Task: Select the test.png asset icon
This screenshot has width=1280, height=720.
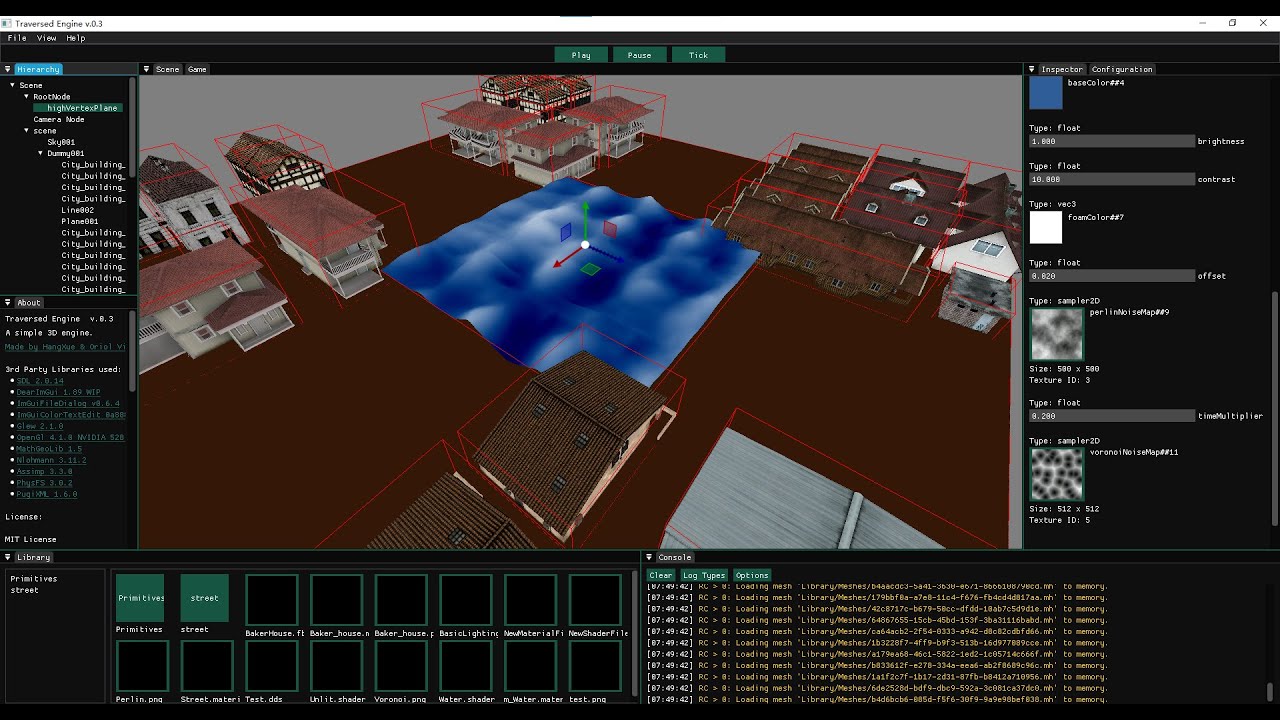Action: (595, 667)
